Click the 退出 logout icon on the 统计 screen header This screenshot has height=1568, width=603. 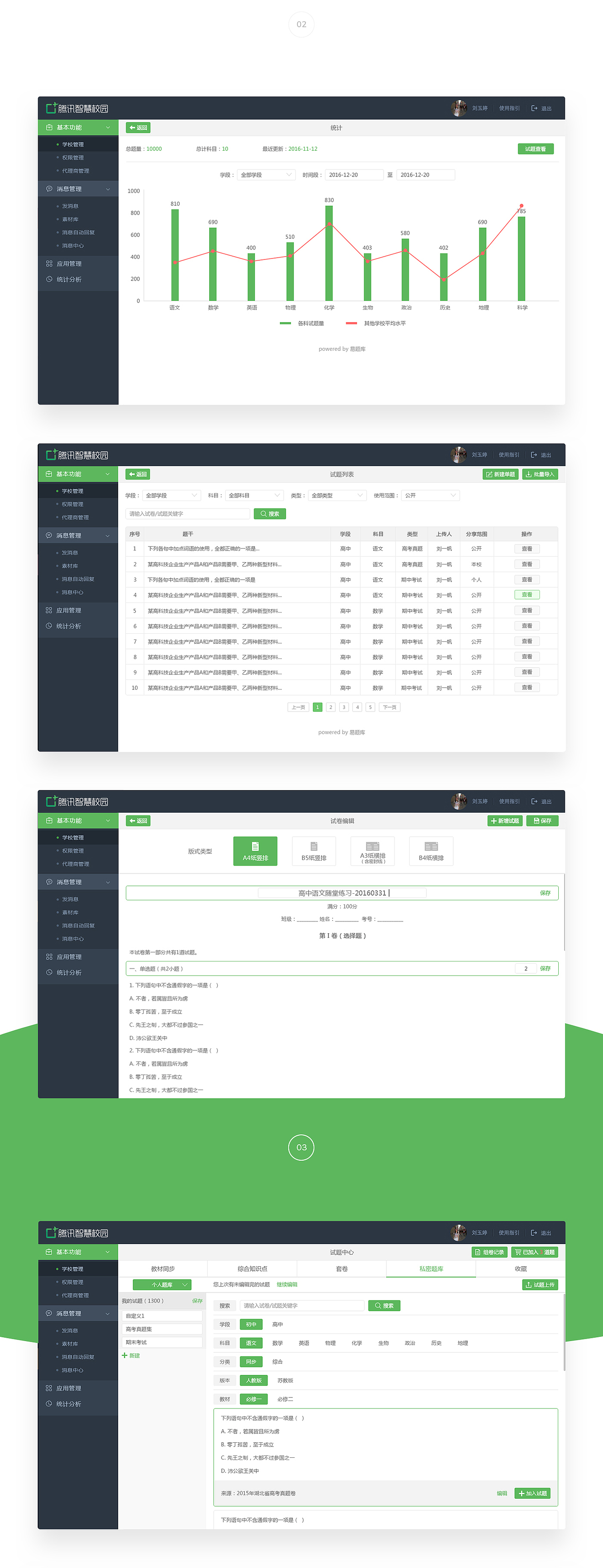pos(534,108)
